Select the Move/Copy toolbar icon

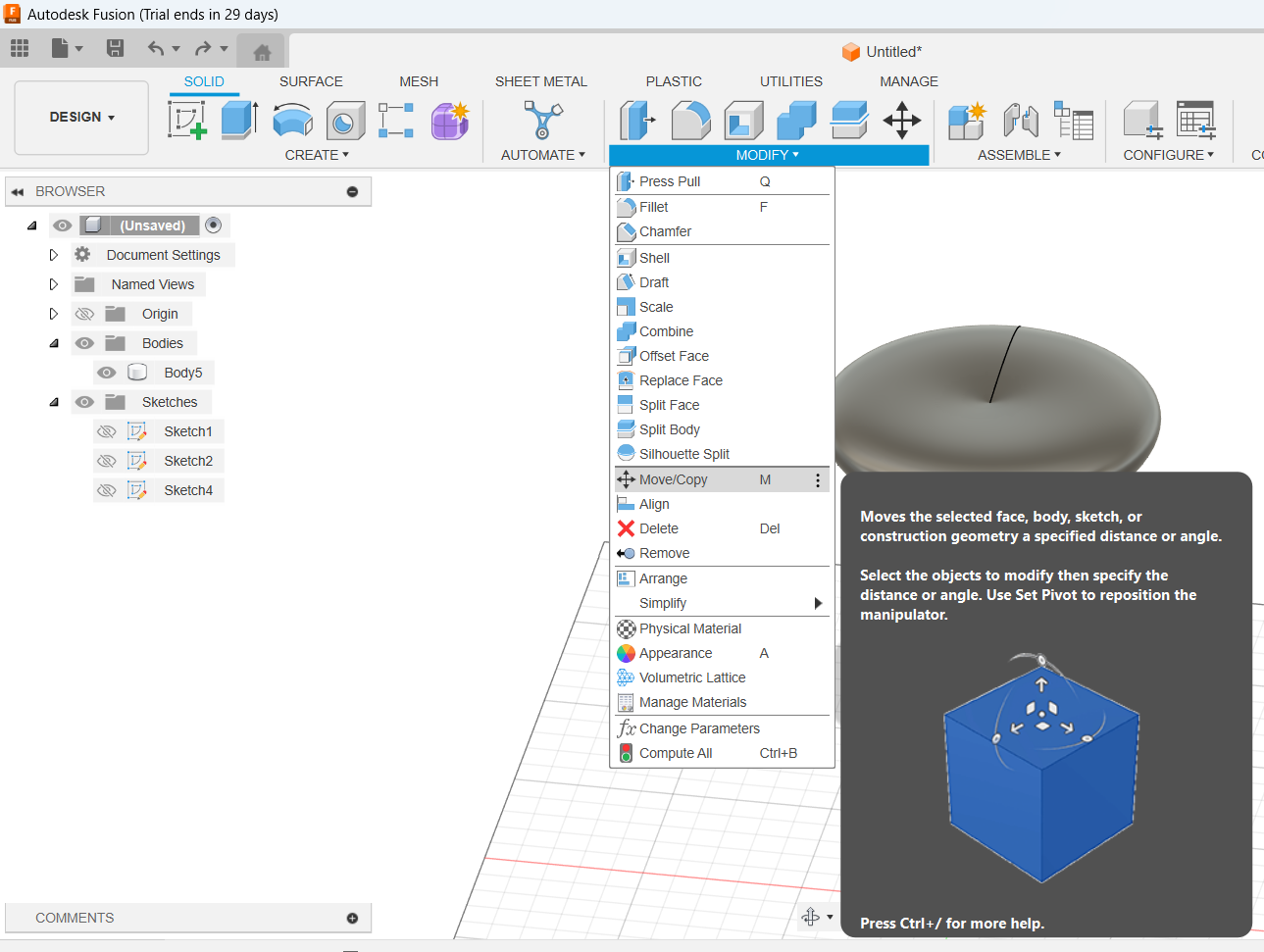point(902,121)
